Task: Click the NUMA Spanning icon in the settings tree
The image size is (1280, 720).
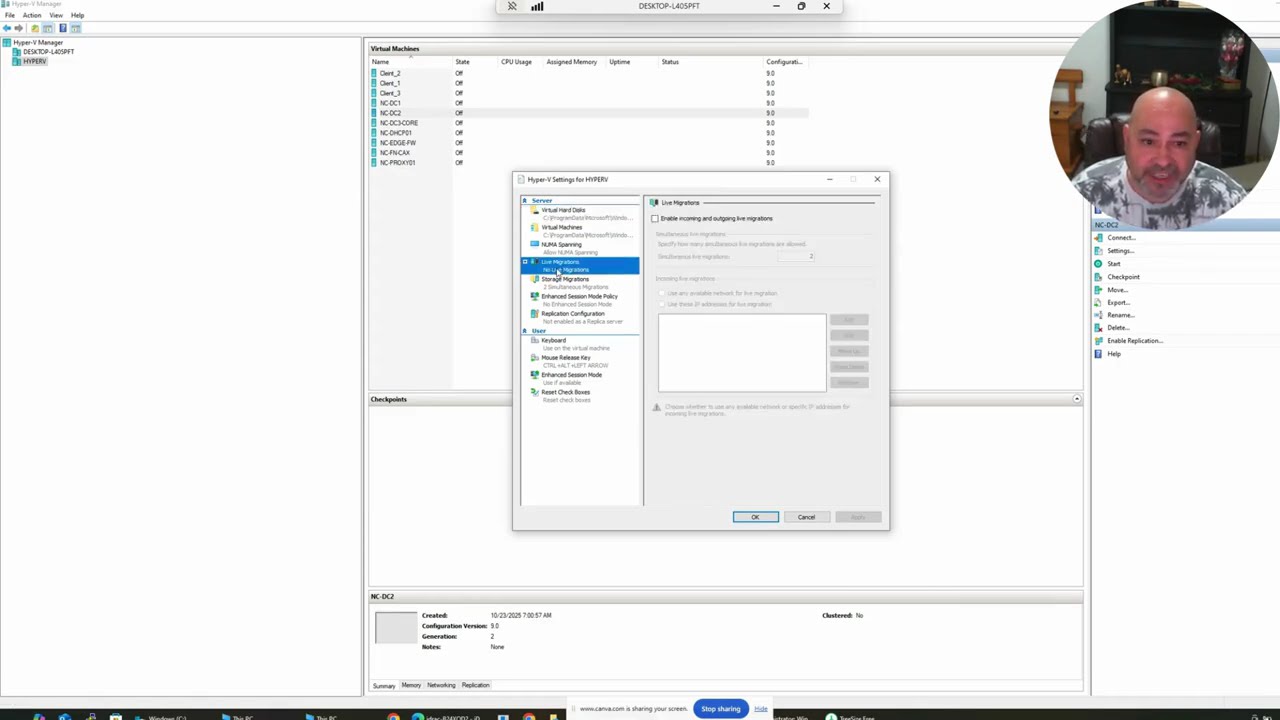Action: tap(535, 244)
